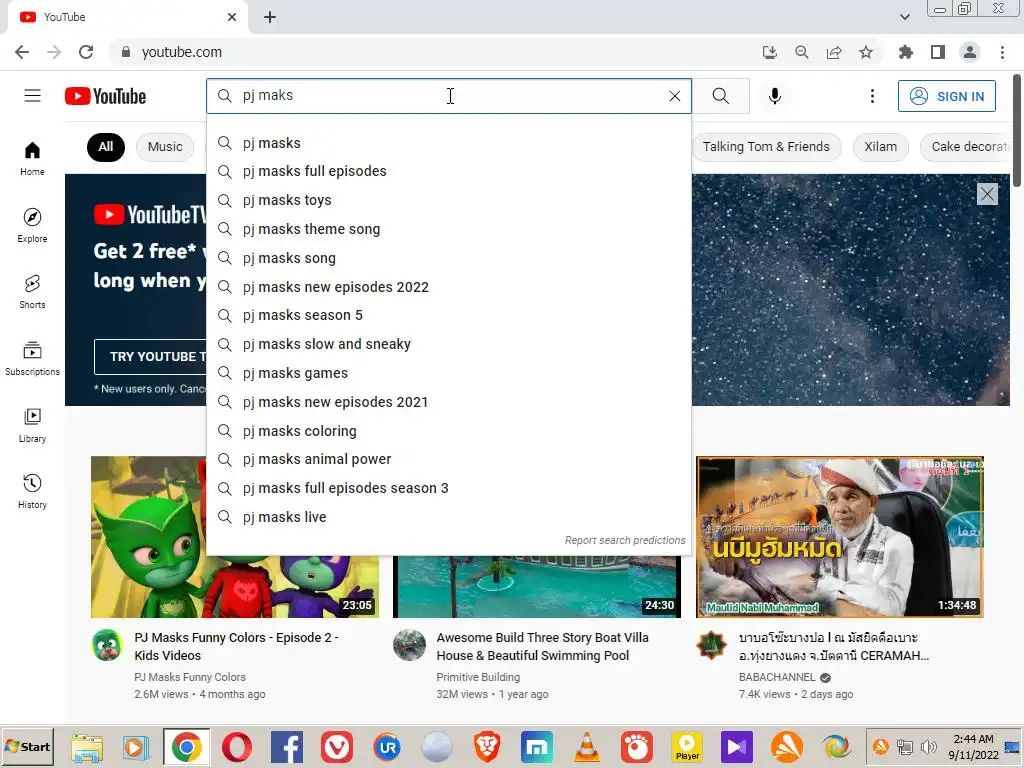Open Shorts in the sidebar

click(x=32, y=291)
